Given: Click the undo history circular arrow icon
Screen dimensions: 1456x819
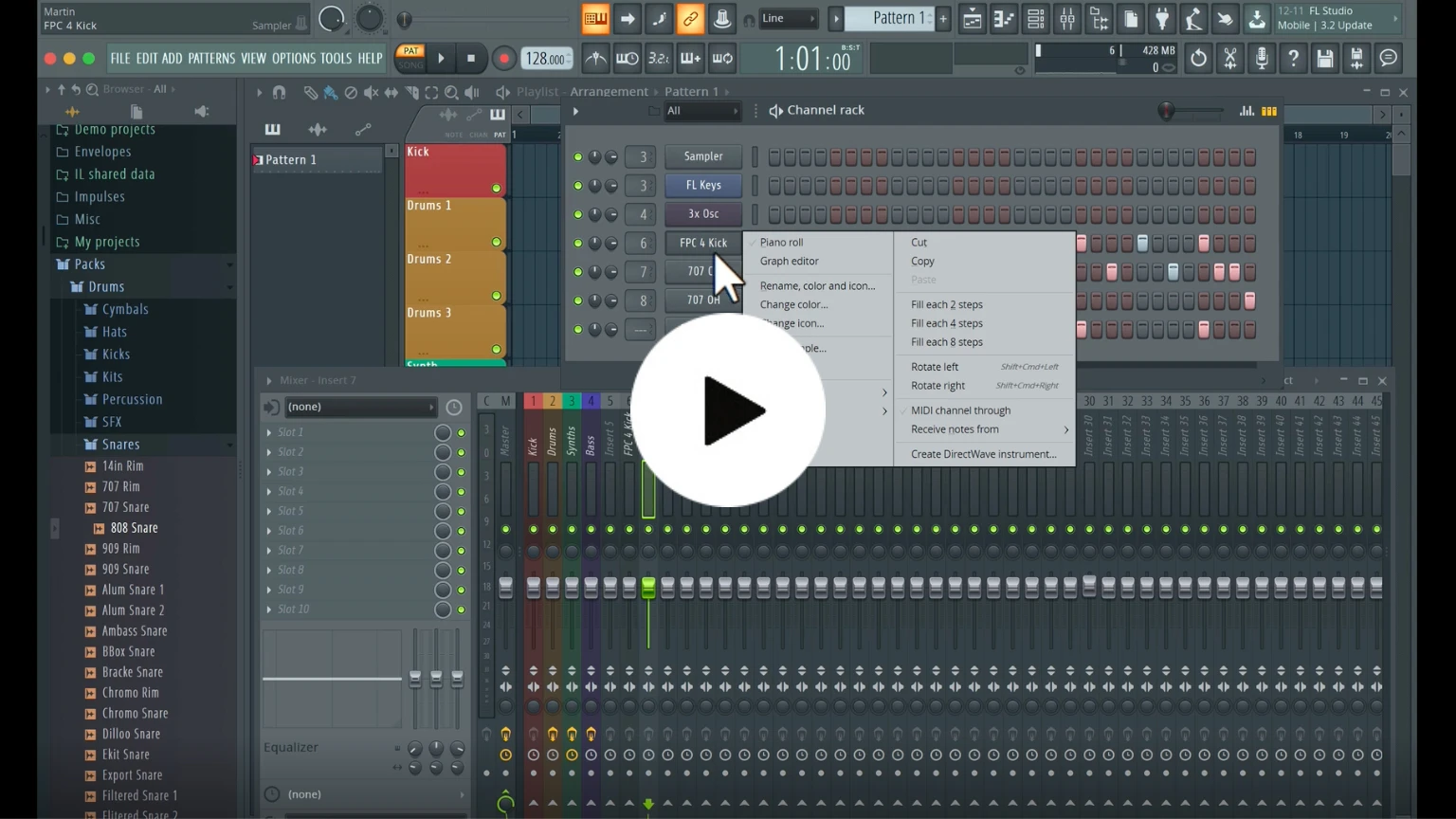Looking at the screenshot, I should coord(1198,59).
